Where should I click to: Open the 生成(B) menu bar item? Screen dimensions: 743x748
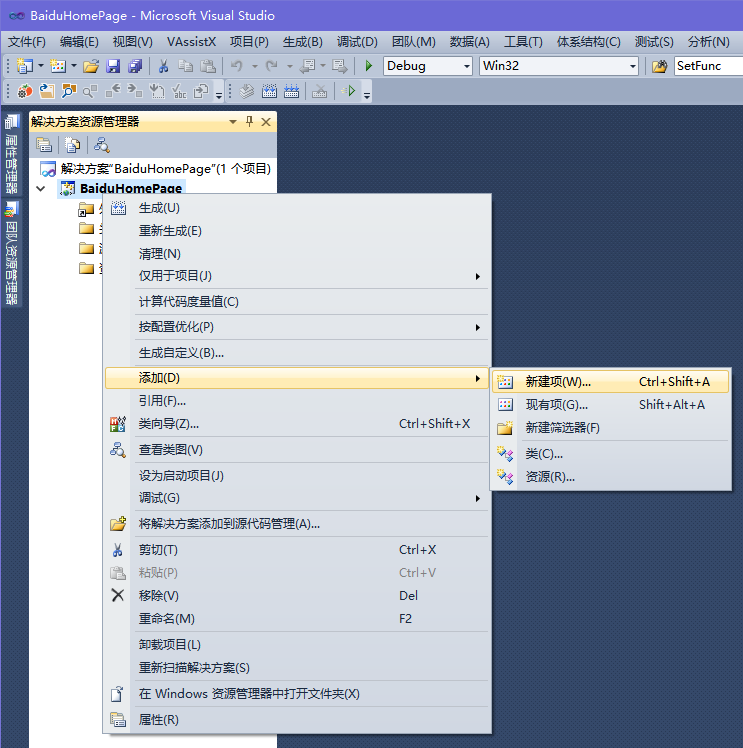coord(303,42)
